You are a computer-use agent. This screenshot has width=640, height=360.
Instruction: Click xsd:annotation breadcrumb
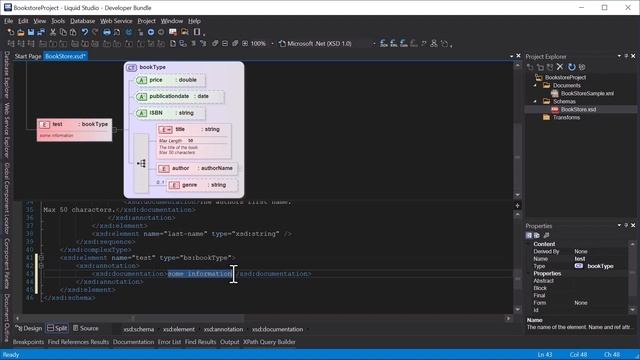tap(223, 329)
